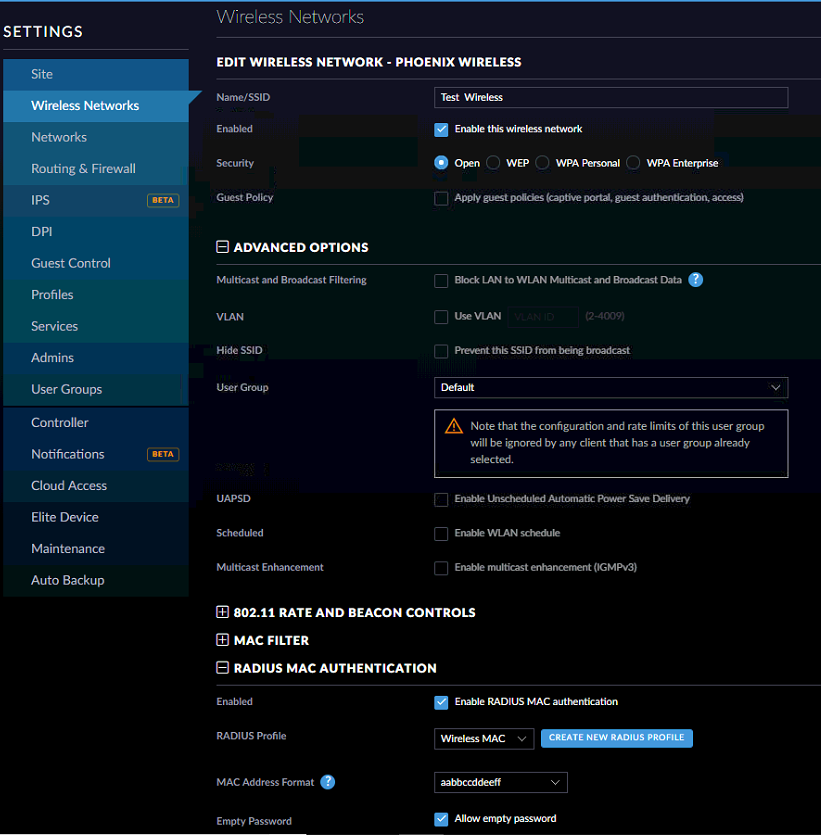The height and width of the screenshot is (835, 821).
Task: Open Routing & Firewall settings
Action: click(83, 169)
